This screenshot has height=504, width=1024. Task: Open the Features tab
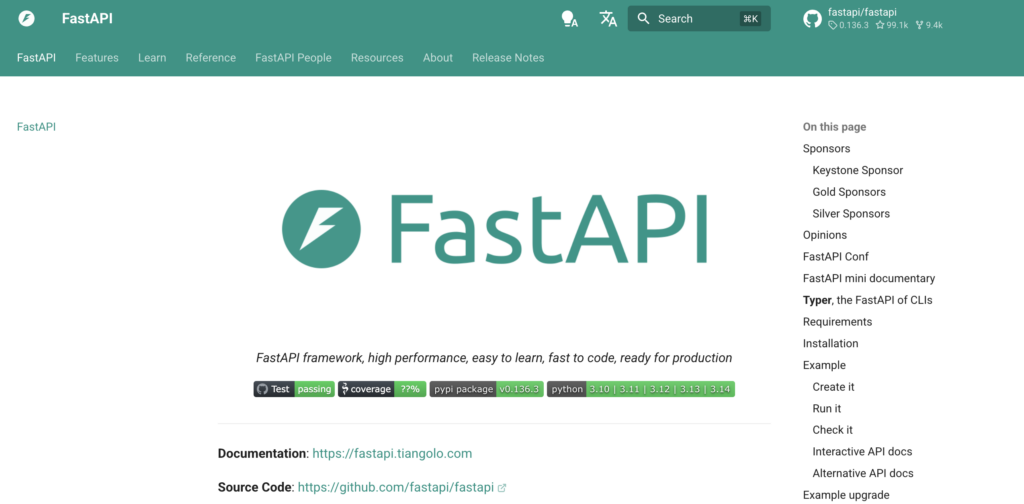click(x=97, y=57)
